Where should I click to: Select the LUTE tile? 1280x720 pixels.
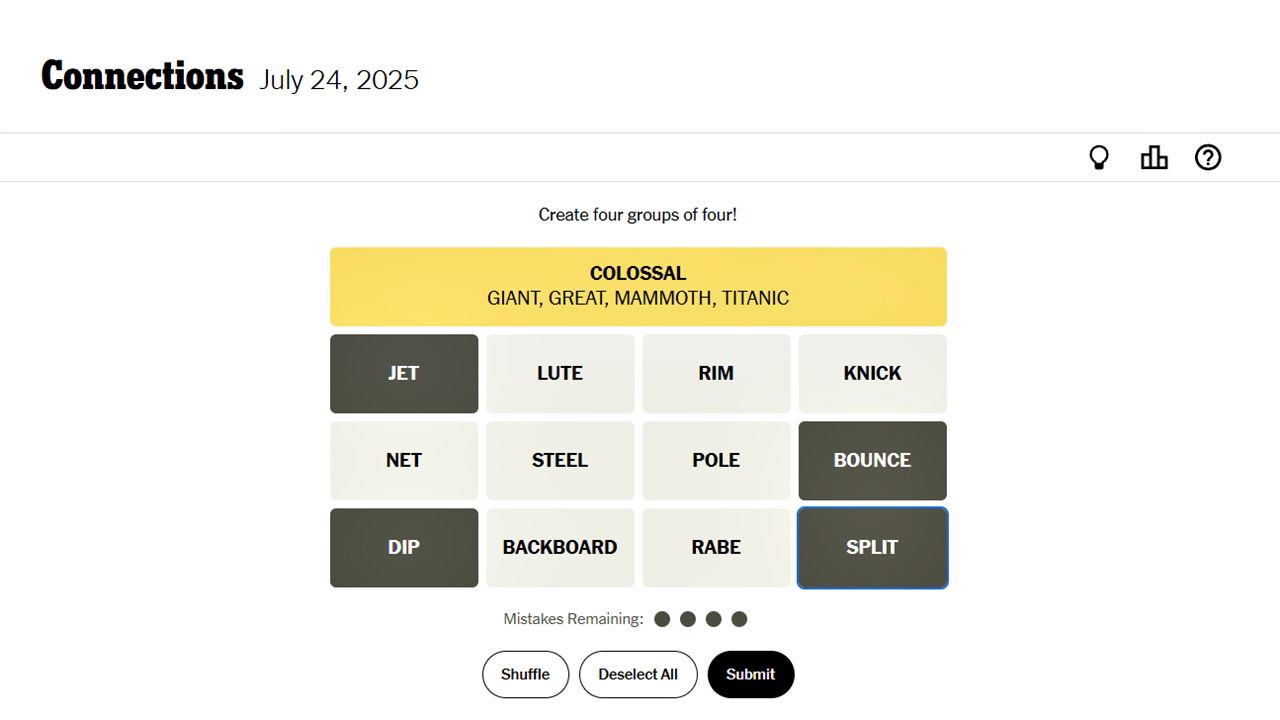click(x=560, y=373)
